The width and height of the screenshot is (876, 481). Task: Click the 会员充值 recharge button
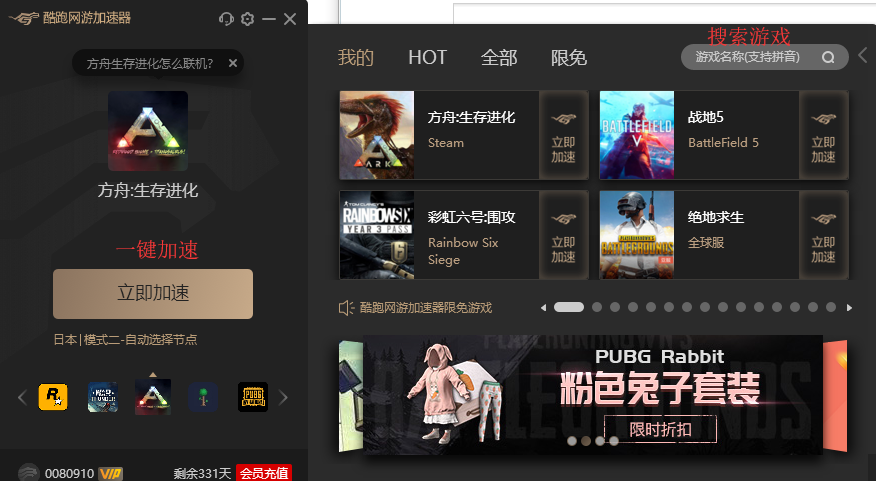click(x=264, y=473)
